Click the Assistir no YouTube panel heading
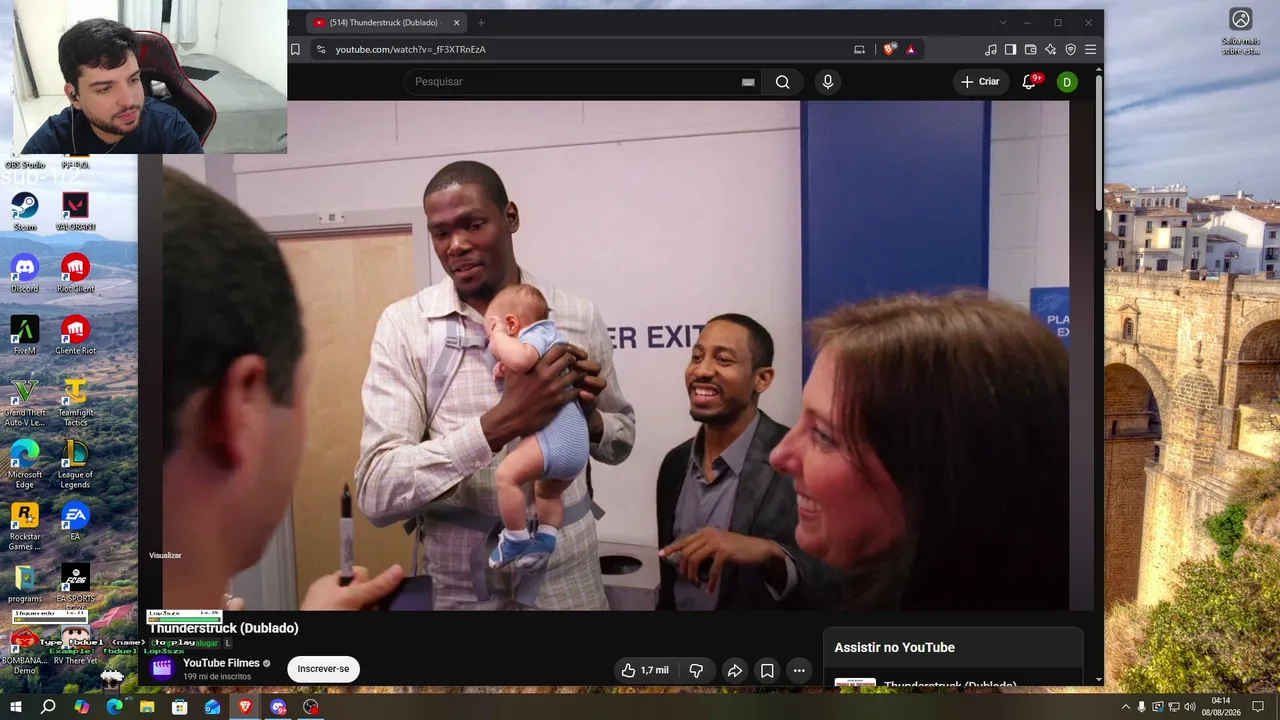Screen dimensions: 1280x720 (x=894, y=647)
